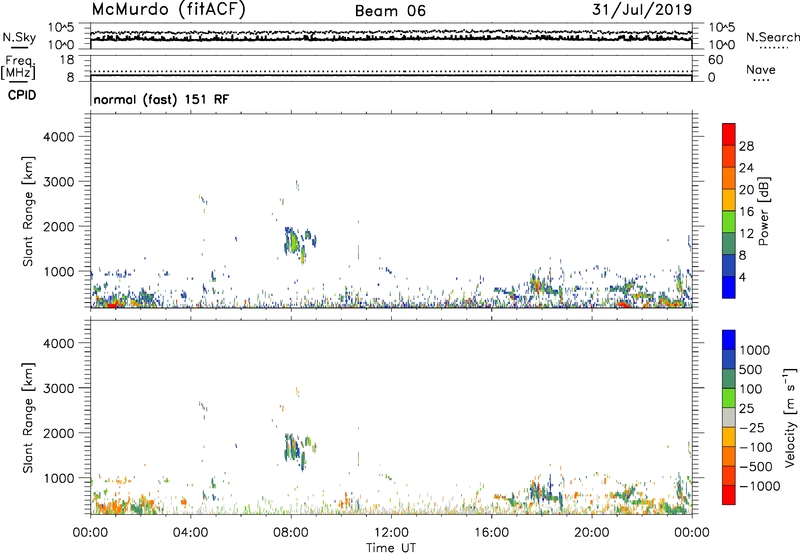Click the dark blue top Velocity colorbar segment
This screenshot has height=554, width=800.
(729, 340)
